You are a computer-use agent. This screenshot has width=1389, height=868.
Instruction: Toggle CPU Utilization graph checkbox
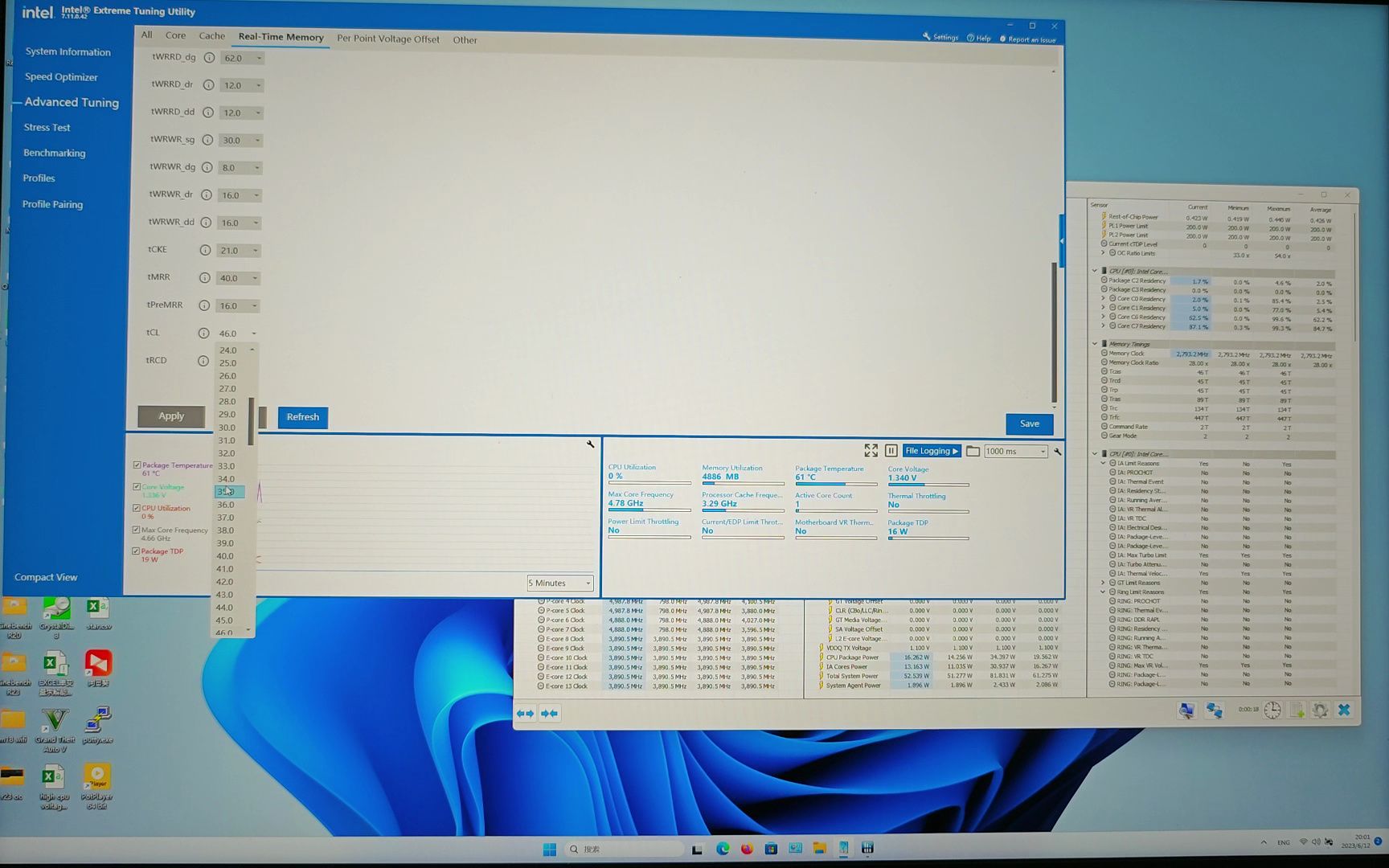click(x=137, y=508)
